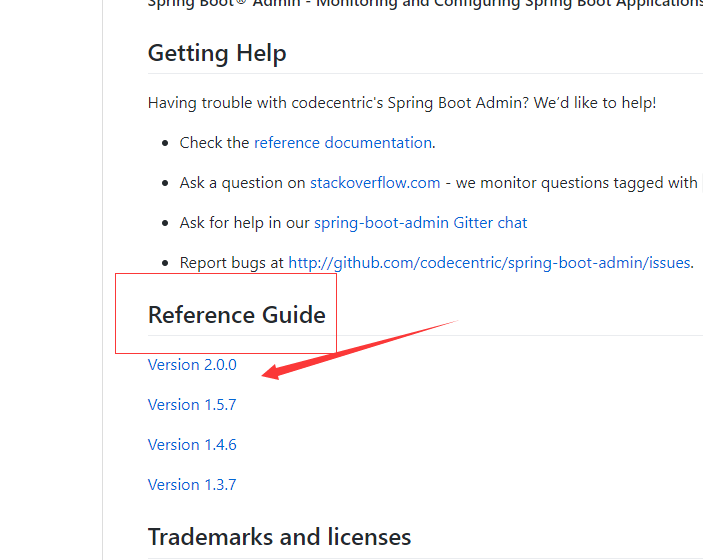
Task: Open Version 2.0.0 reference guide
Action: (x=192, y=365)
